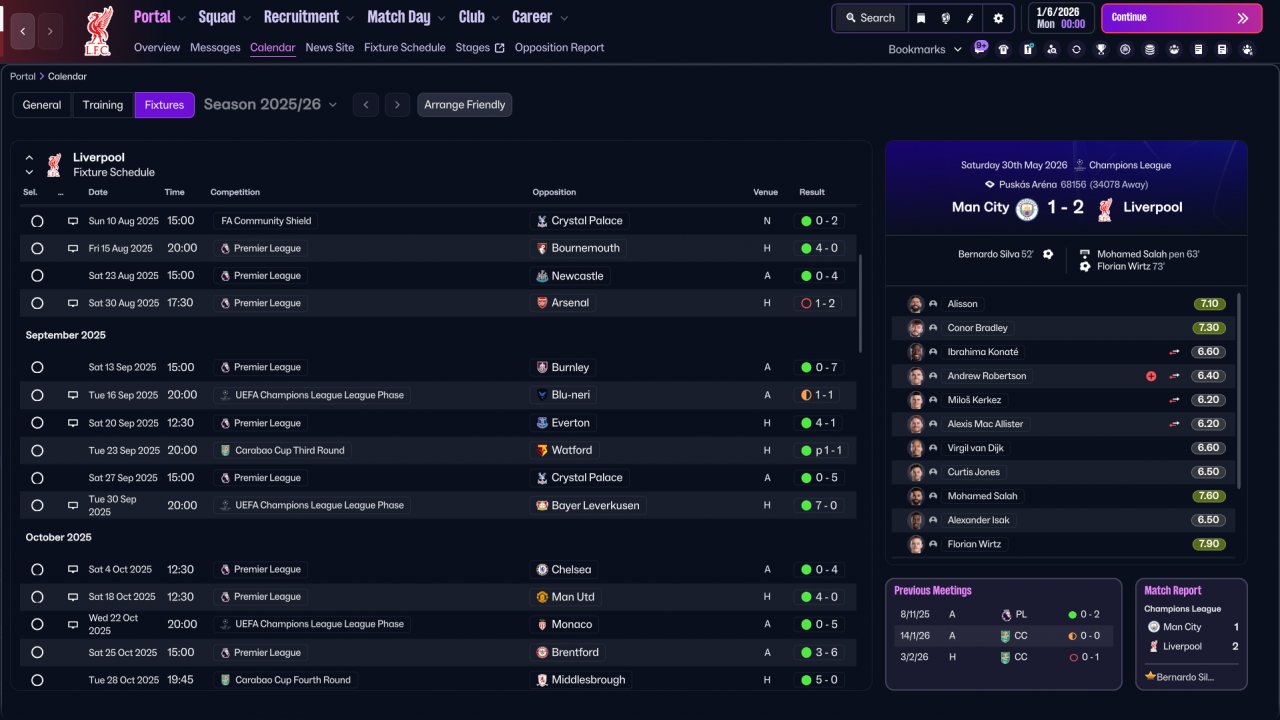Switch to the General calendar tab

tap(42, 105)
